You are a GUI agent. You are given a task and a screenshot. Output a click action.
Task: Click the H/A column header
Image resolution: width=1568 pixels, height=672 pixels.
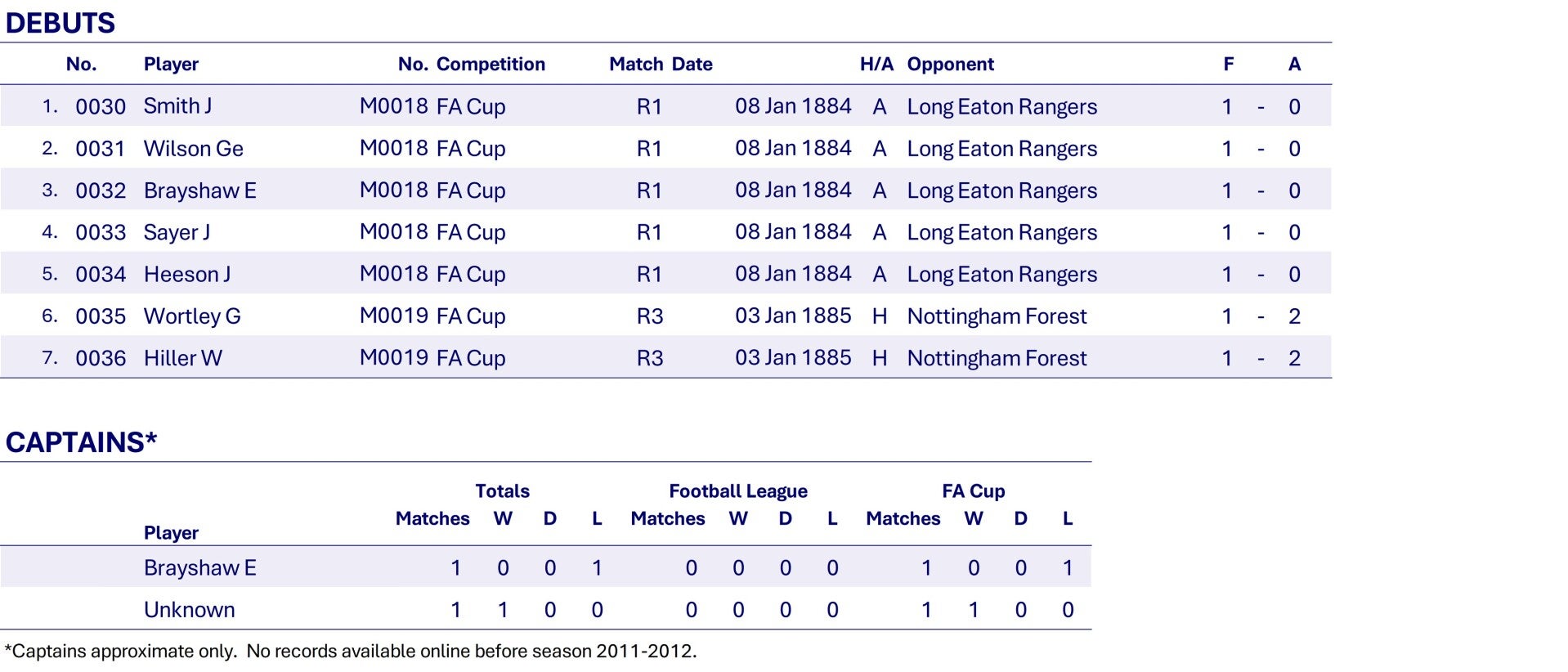[x=876, y=65]
